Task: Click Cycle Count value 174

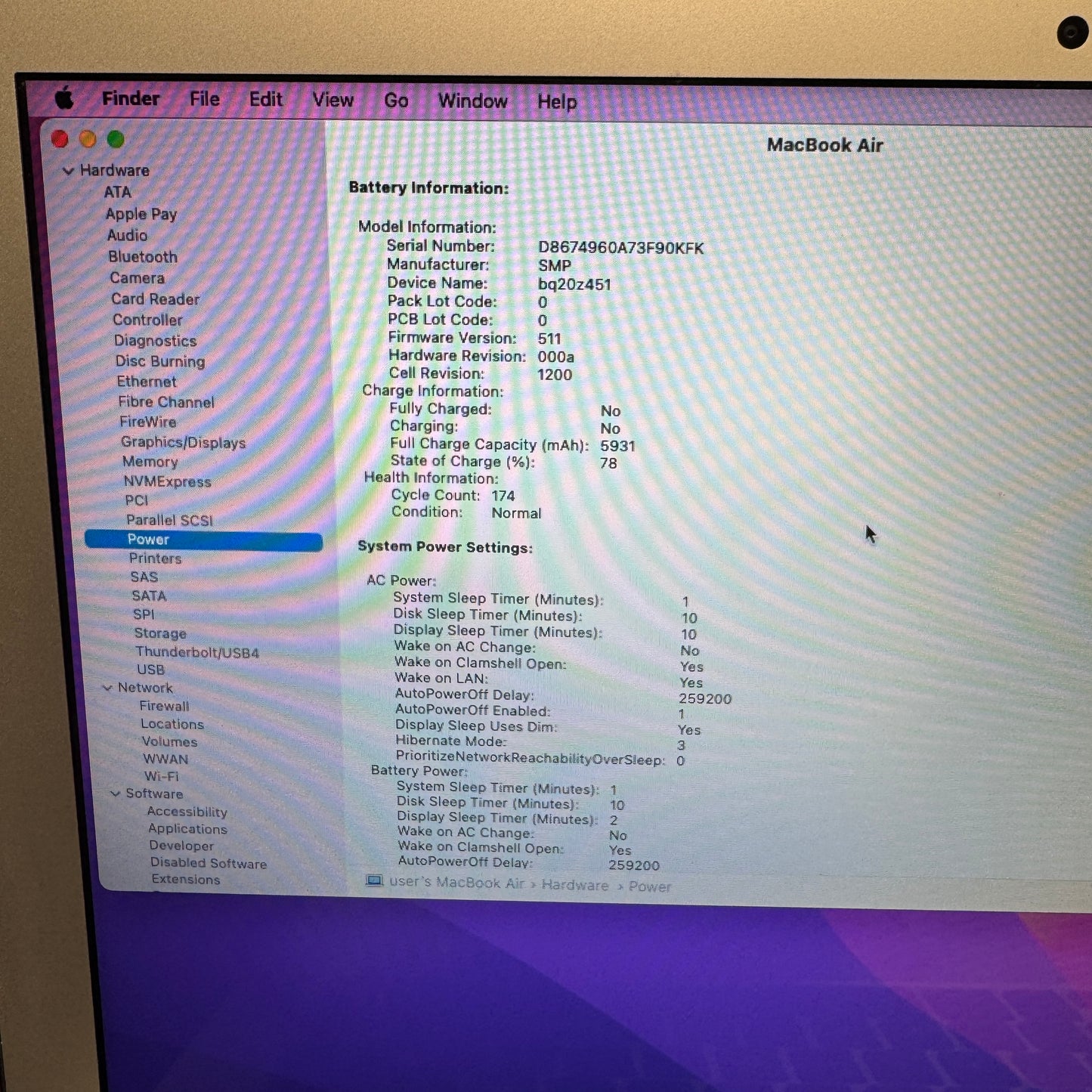Action: [503, 497]
